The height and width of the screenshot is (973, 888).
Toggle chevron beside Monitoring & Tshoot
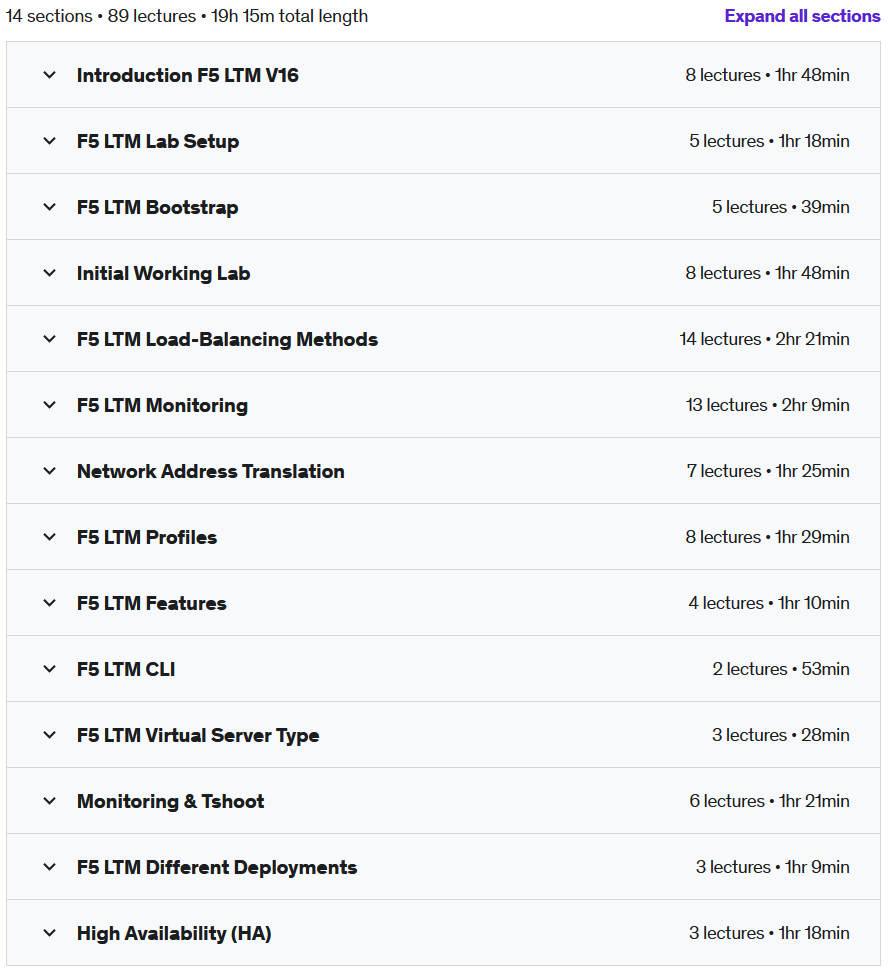pyautogui.click(x=50, y=801)
